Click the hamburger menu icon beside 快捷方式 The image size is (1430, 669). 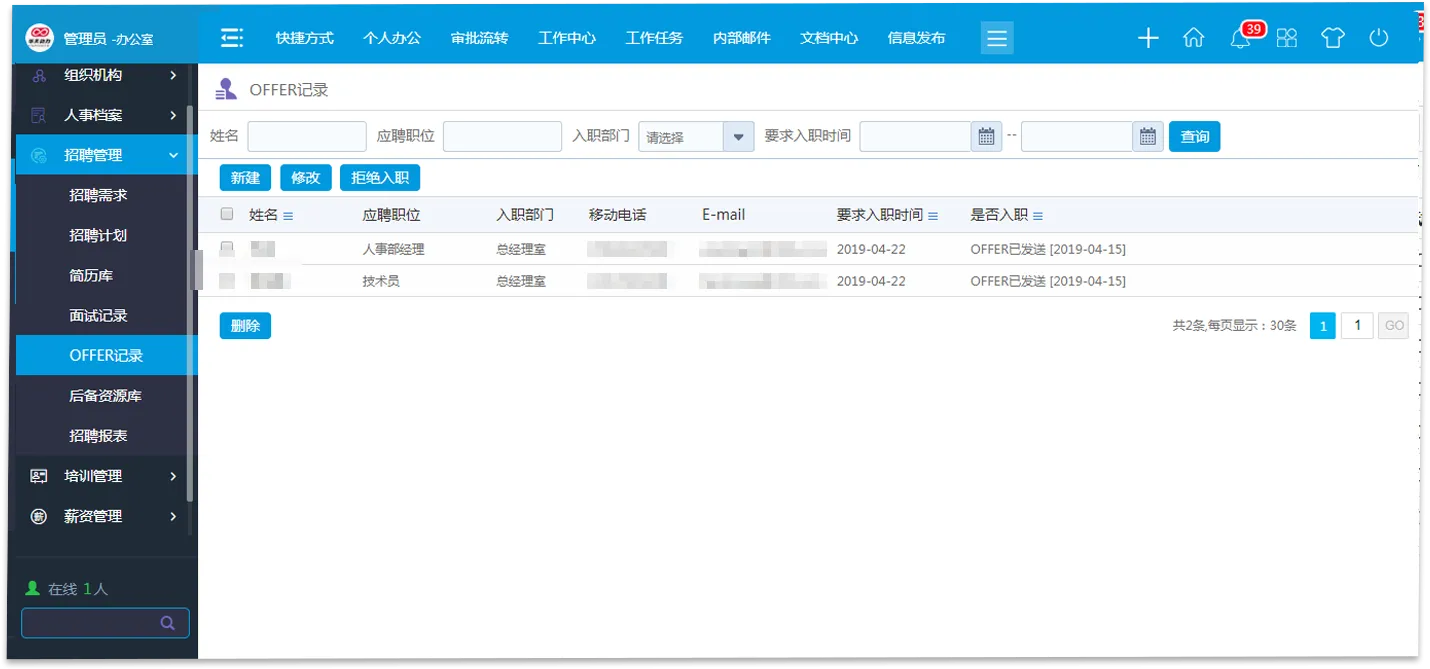click(x=232, y=37)
